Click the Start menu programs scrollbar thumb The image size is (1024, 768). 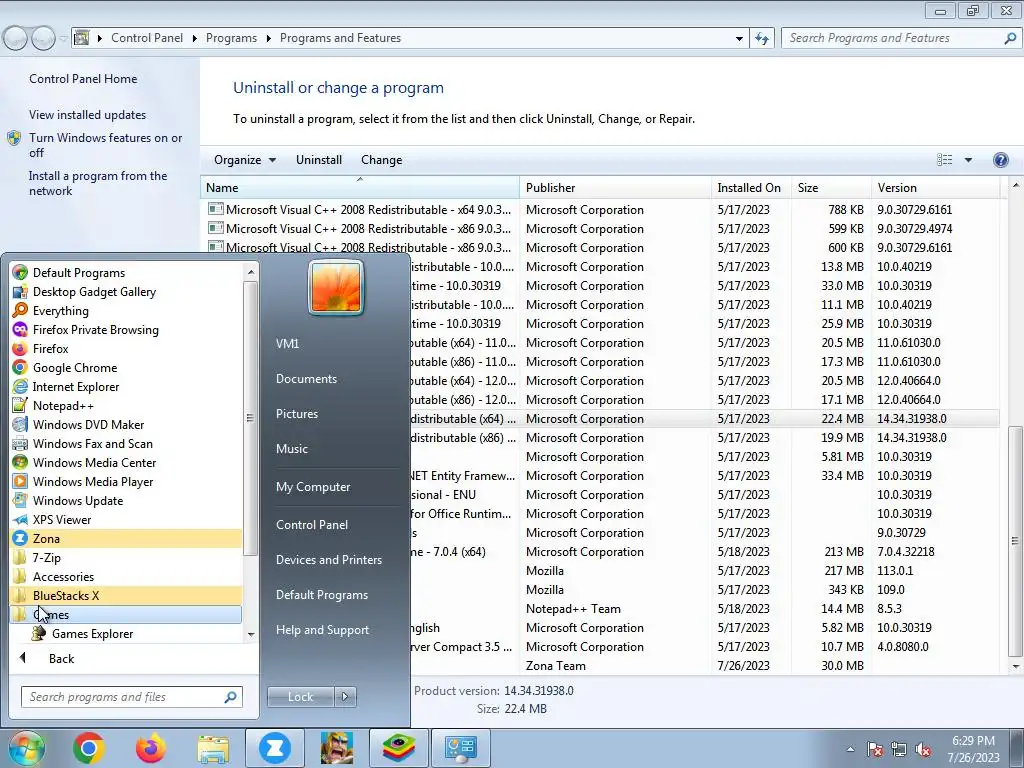(250, 418)
